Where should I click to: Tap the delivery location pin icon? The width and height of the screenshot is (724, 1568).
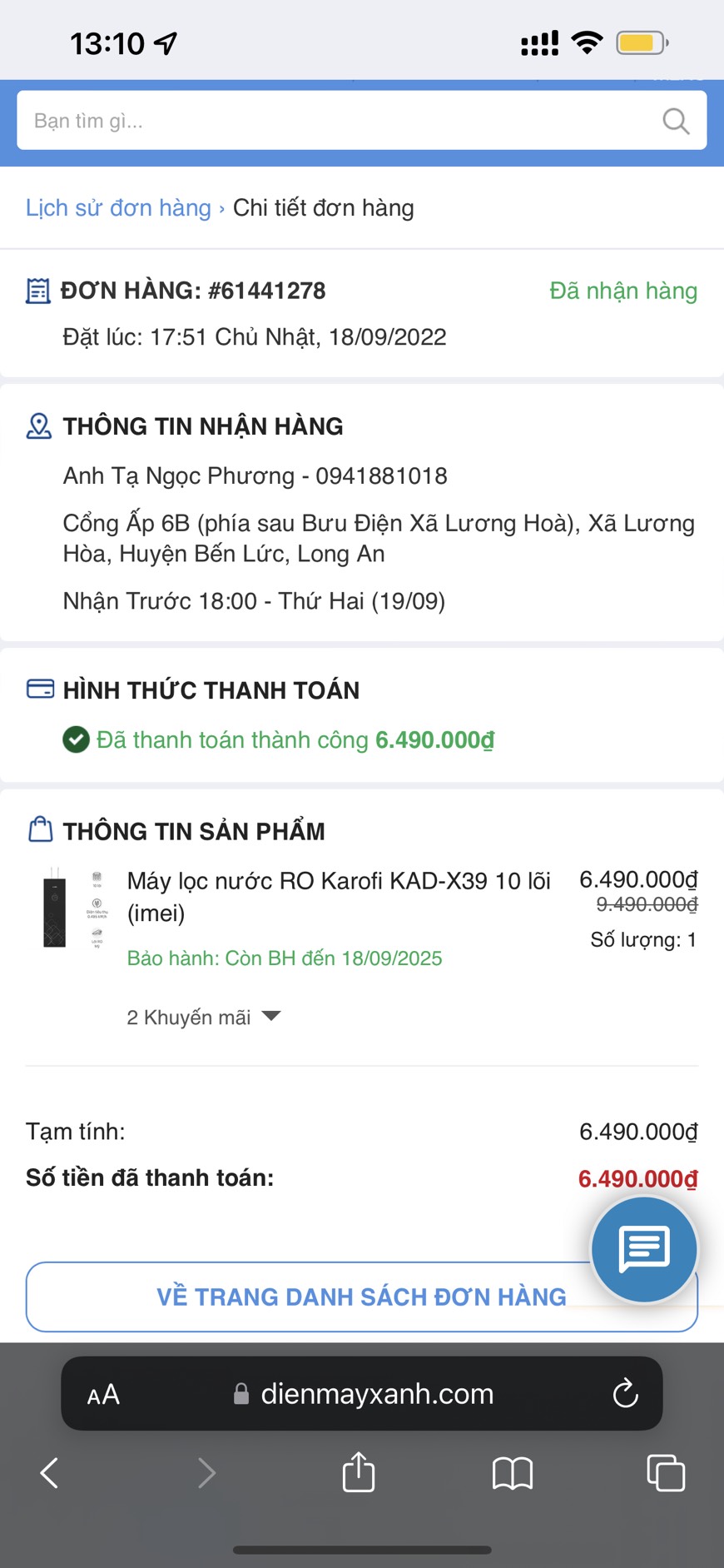coord(39,426)
